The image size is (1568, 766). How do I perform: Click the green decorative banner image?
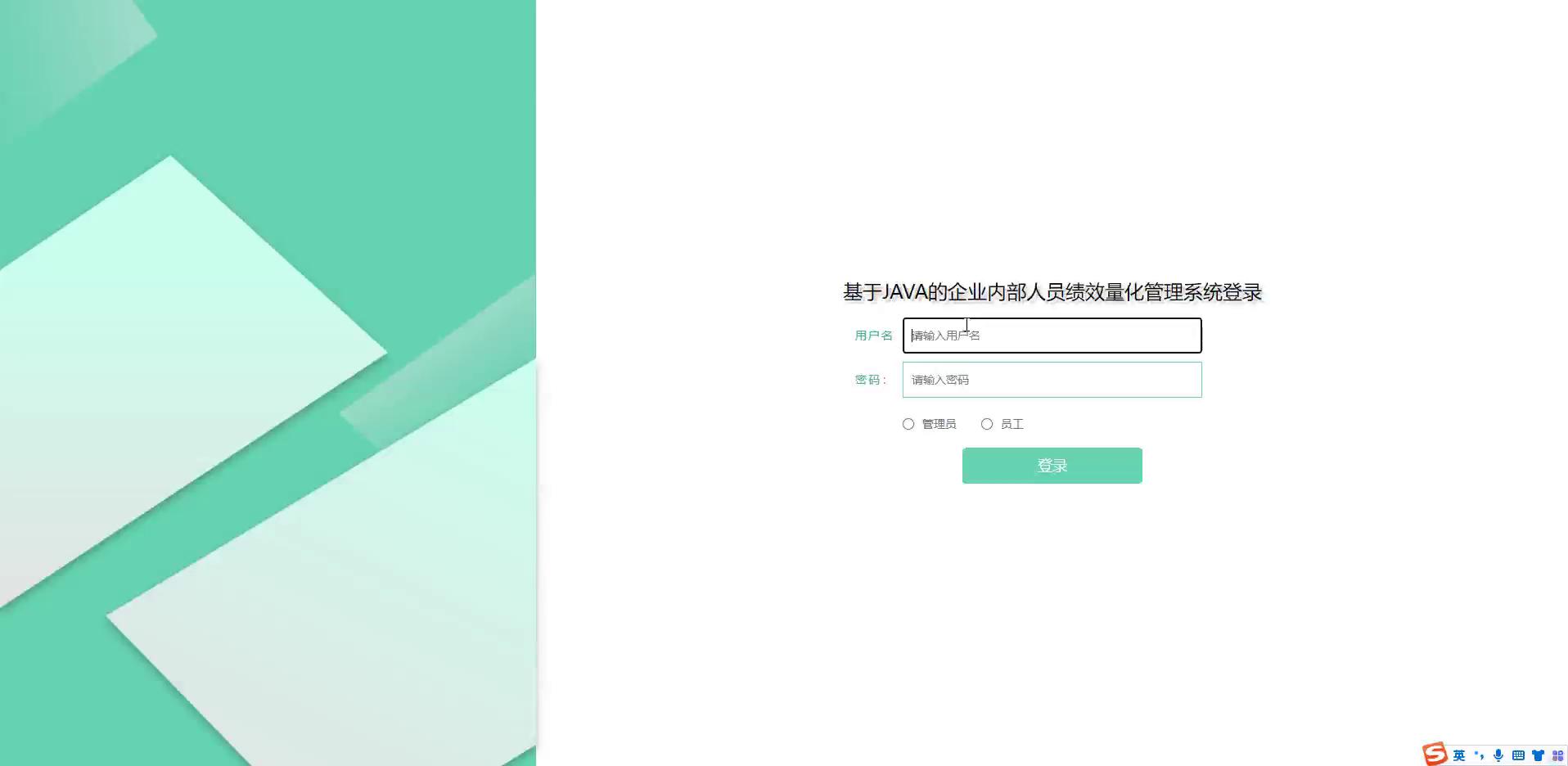point(268,383)
